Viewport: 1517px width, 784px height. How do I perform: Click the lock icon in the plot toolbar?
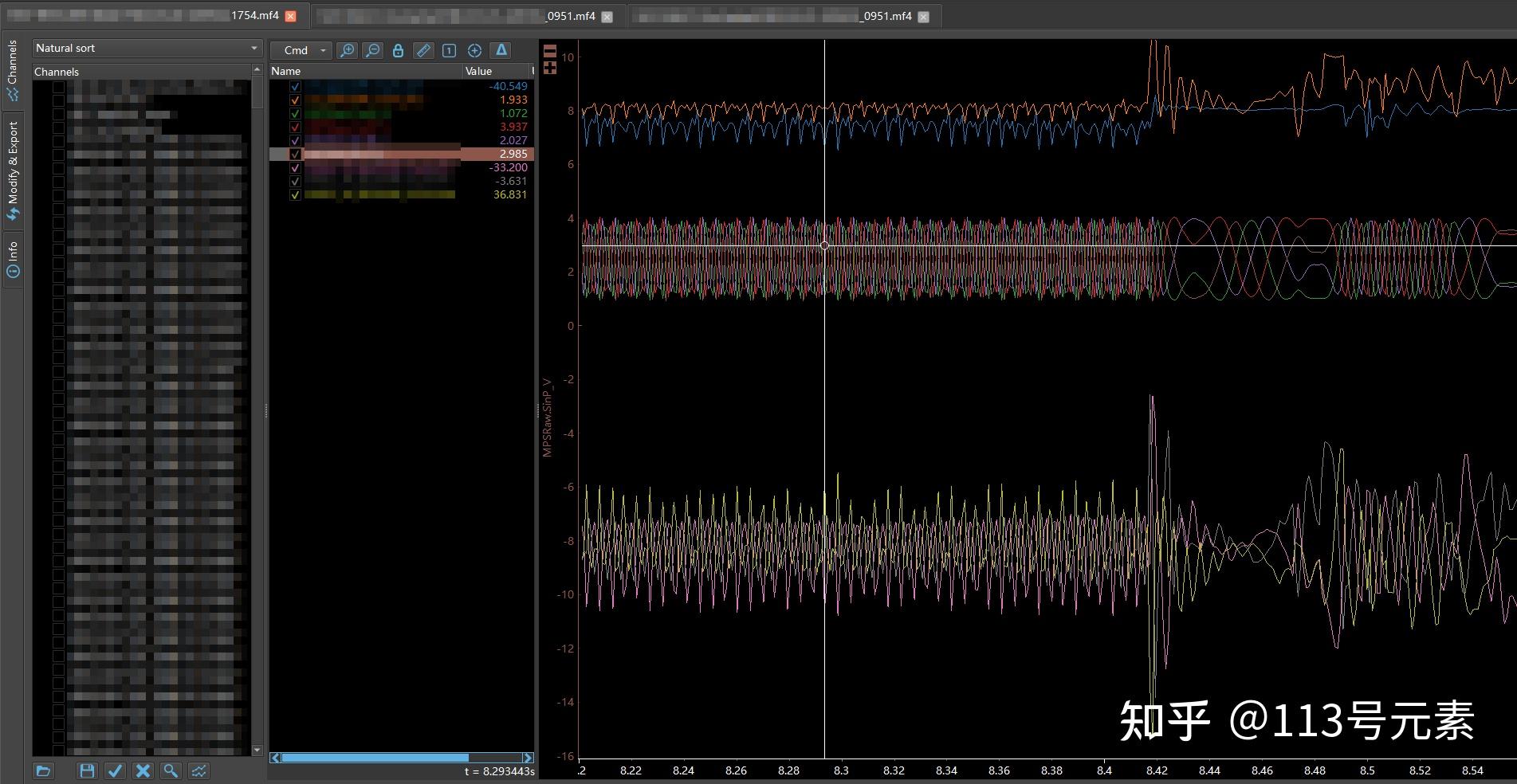(x=398, y=50)
